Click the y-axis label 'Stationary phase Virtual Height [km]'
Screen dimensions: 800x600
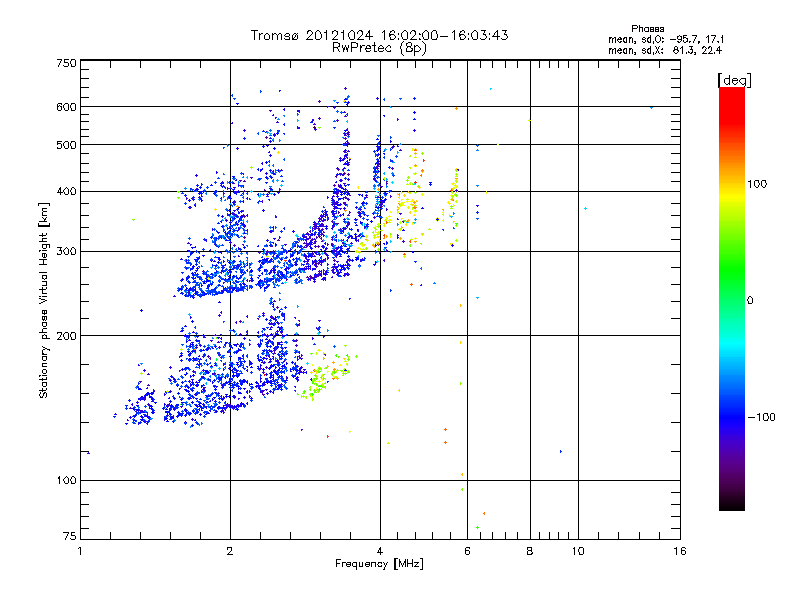(44, 301)
